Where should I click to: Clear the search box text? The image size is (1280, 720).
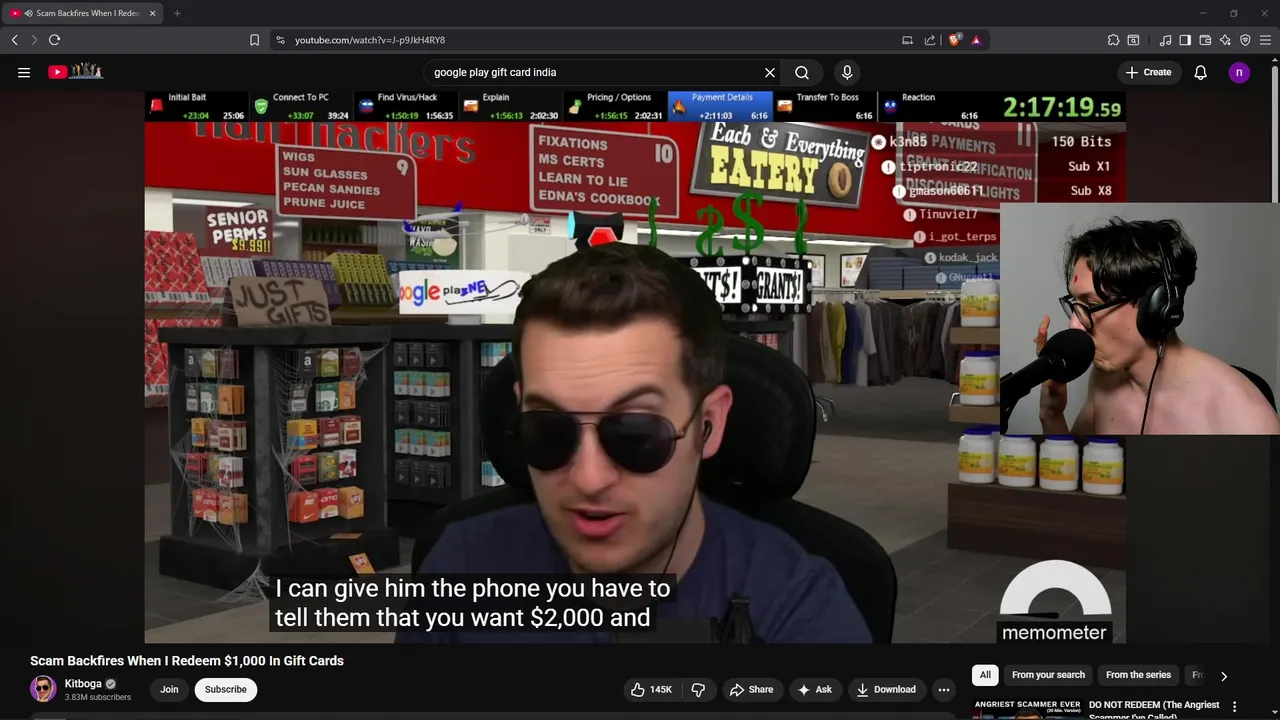tap(770, 72)
